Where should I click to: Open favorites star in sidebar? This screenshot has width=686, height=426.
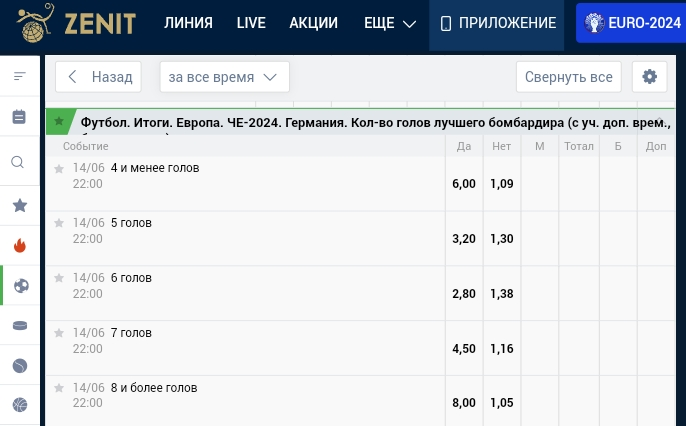[19, 205]
